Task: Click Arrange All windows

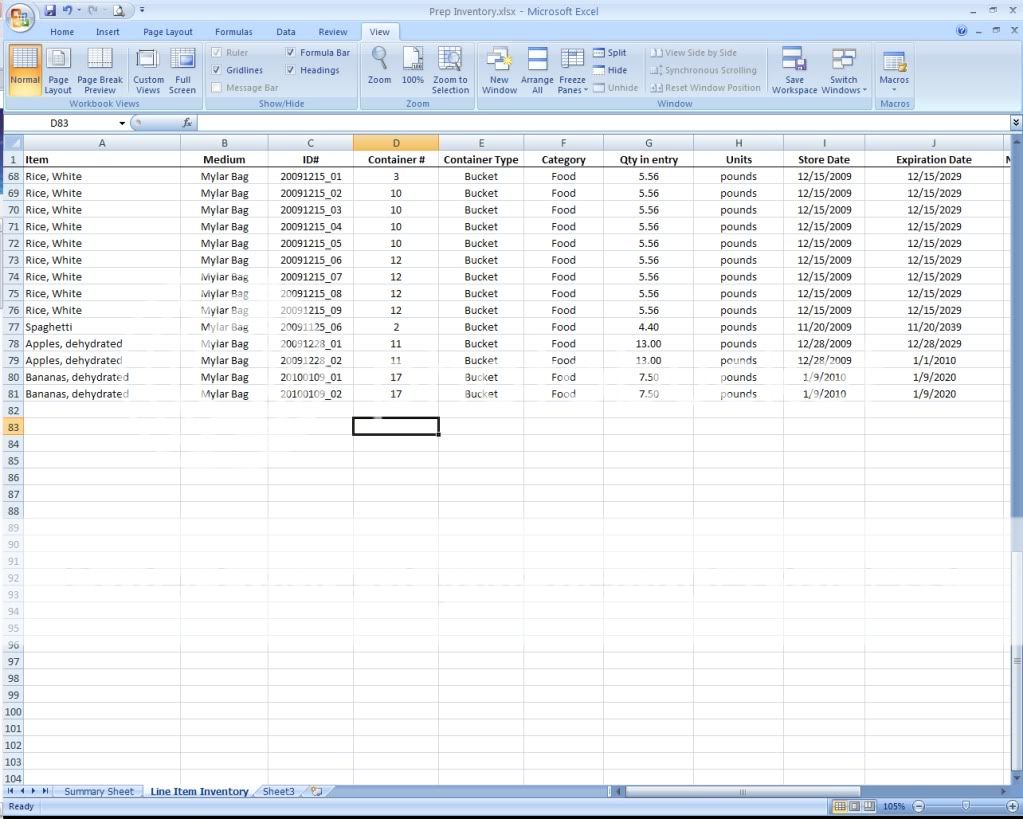Action: [x=537, y=70]
